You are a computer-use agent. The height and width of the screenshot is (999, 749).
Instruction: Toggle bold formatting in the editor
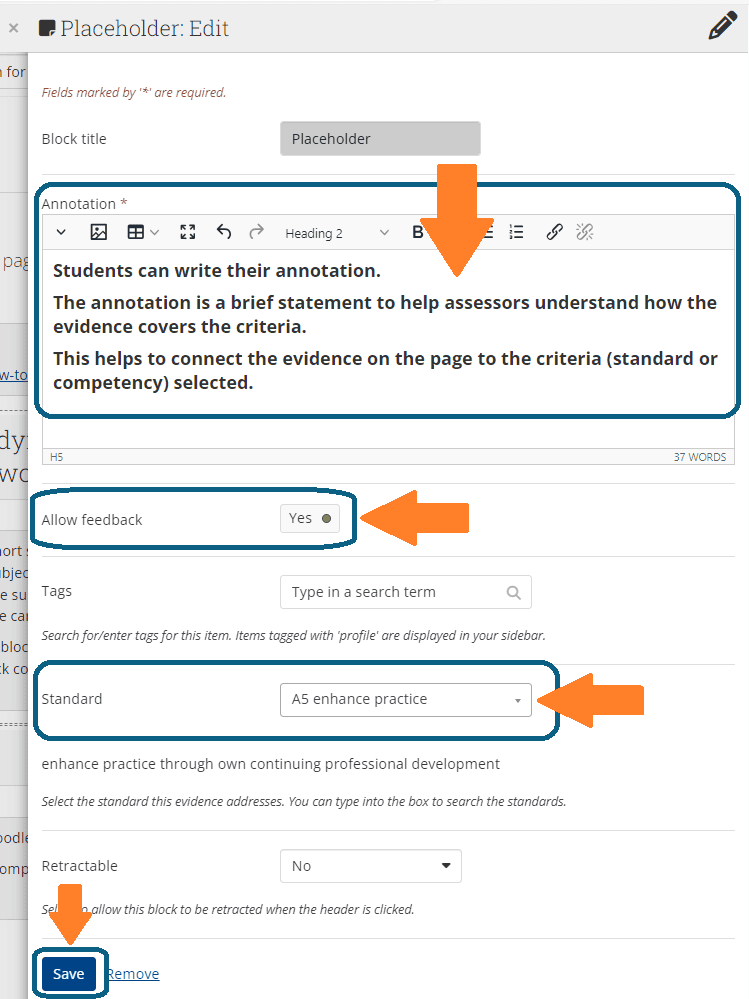pos(418,232)
